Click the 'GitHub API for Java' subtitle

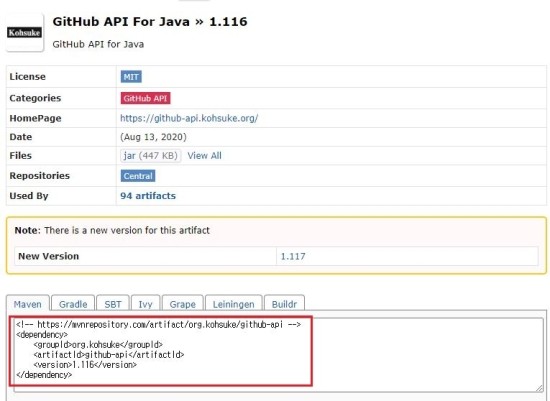(x=98, y=44)
